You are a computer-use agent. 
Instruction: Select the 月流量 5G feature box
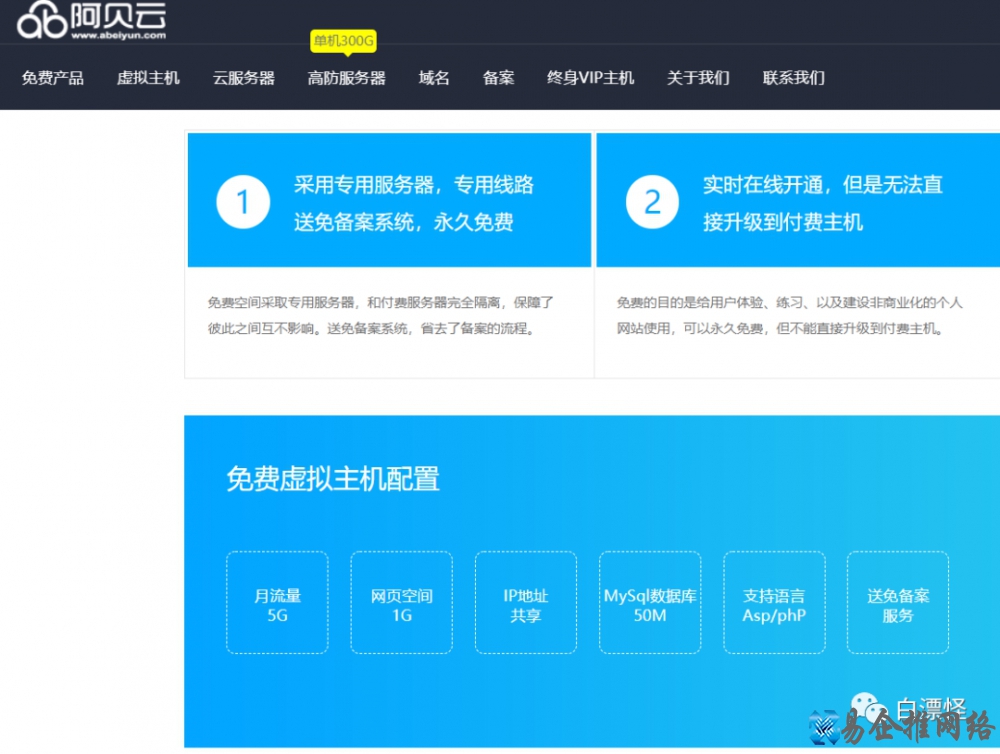(277, 603)
